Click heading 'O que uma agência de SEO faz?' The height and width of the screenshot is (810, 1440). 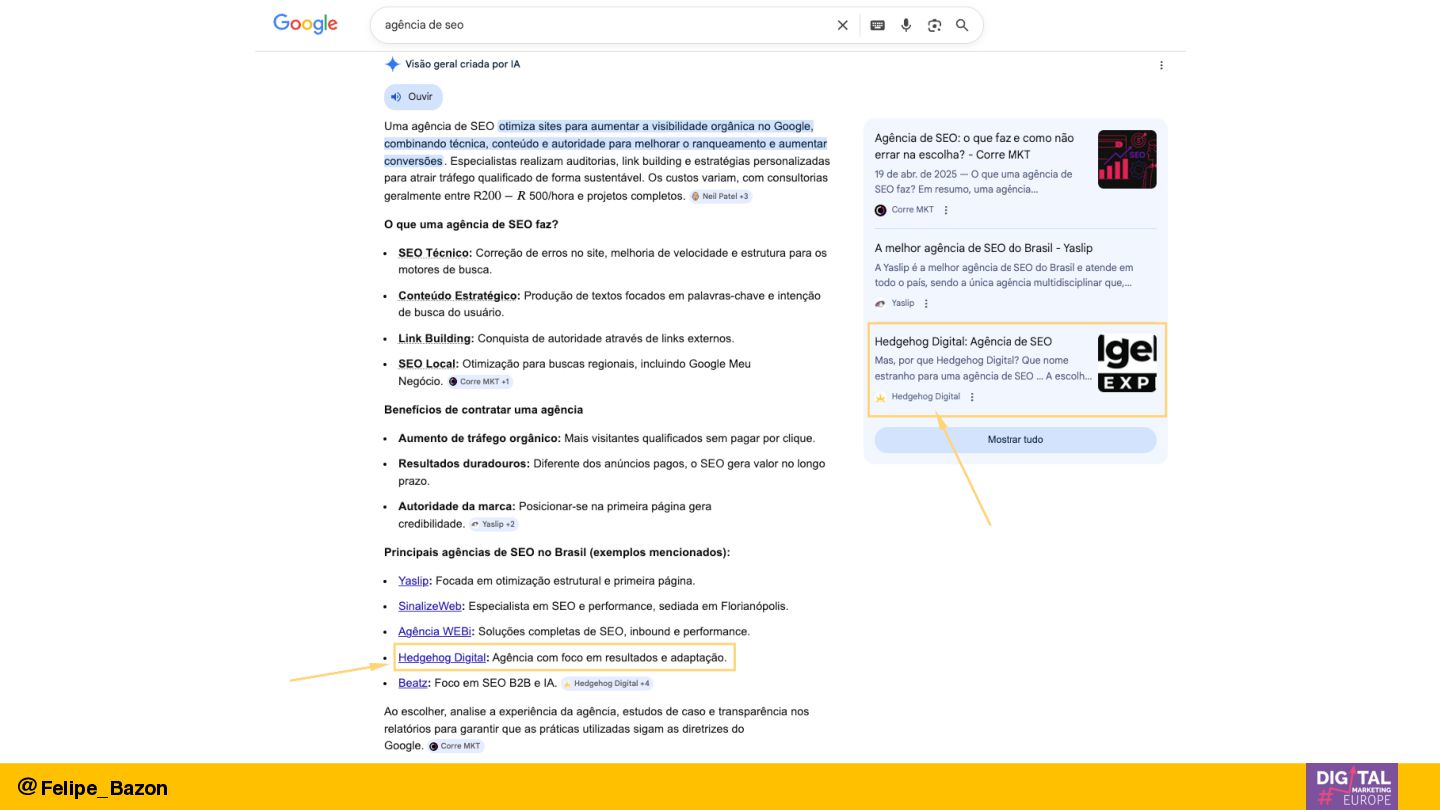(471, 225)
